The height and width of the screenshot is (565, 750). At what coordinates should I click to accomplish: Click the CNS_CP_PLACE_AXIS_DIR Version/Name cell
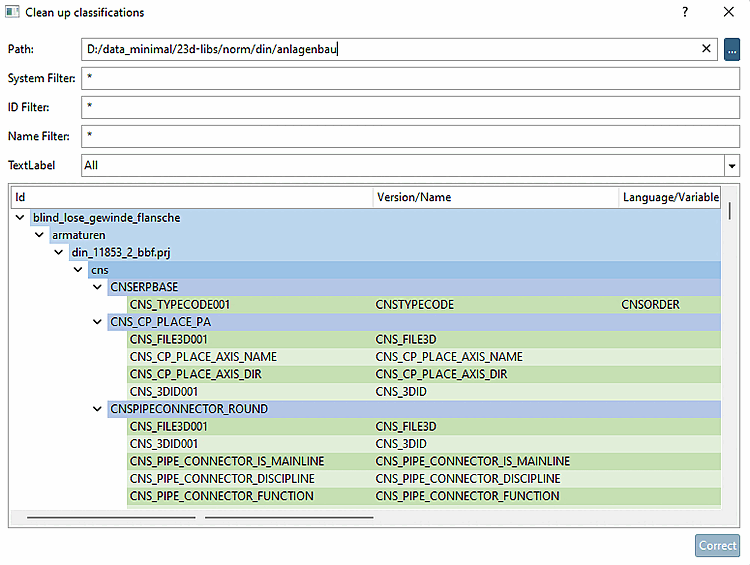coord(441,374)
